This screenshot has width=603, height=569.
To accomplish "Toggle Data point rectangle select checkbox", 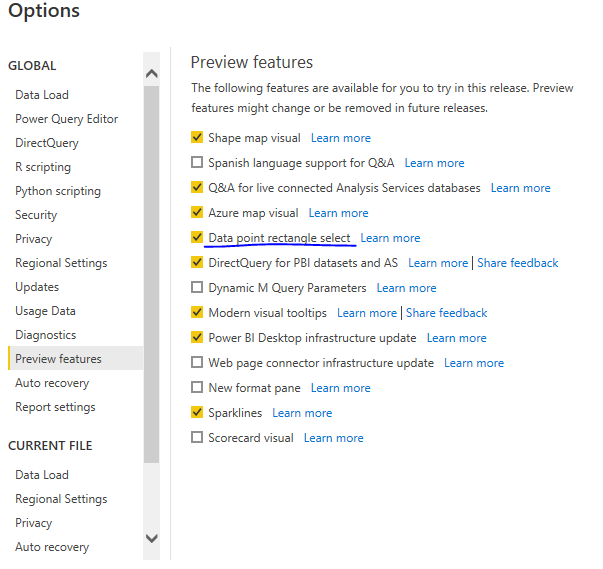I will (x=197, y=237).
